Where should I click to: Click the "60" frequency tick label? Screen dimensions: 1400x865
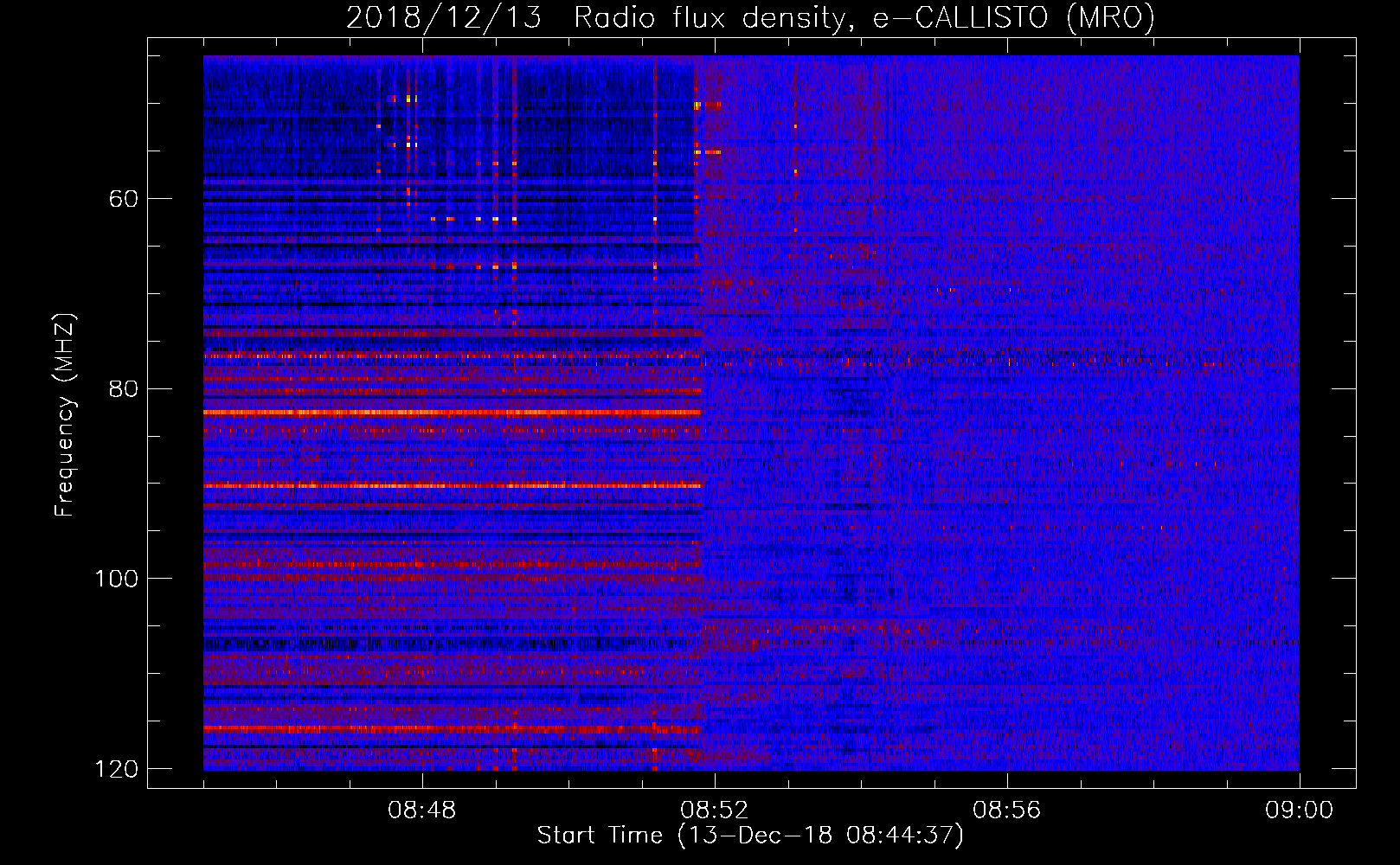click(124, 199)
